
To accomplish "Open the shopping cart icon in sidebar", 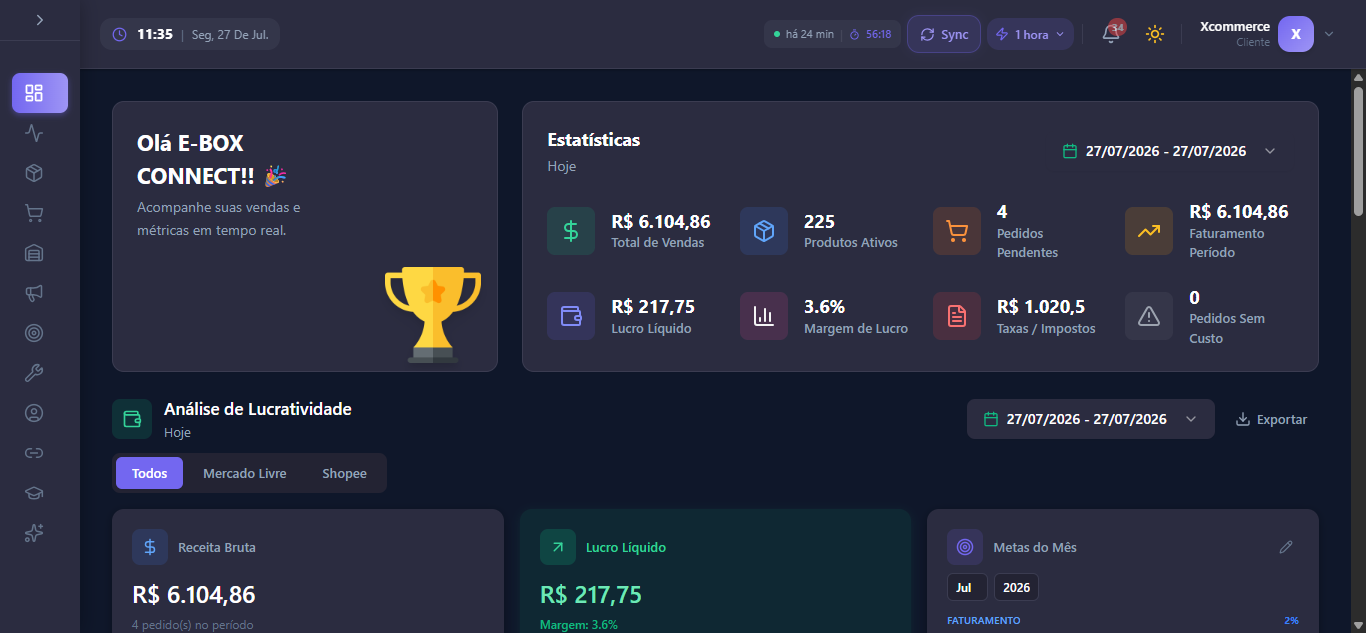I will pos(34,213).
